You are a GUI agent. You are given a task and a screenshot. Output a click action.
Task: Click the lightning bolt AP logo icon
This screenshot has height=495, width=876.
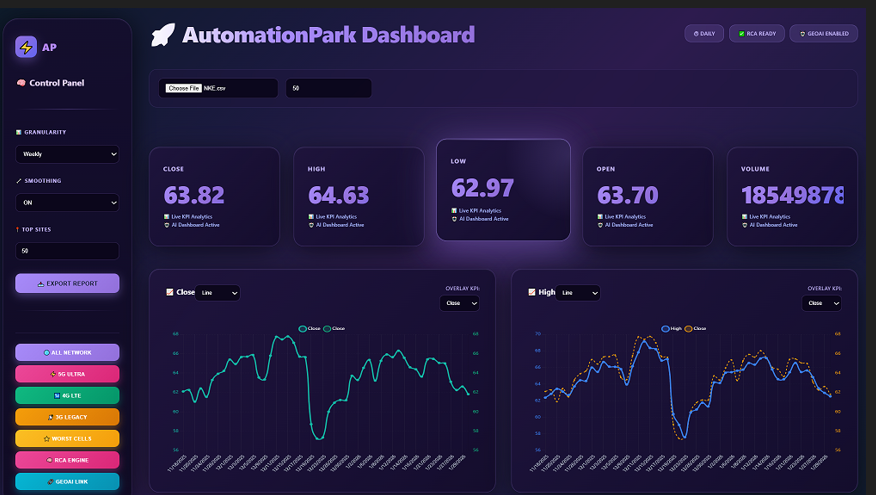tap(26, 47)
